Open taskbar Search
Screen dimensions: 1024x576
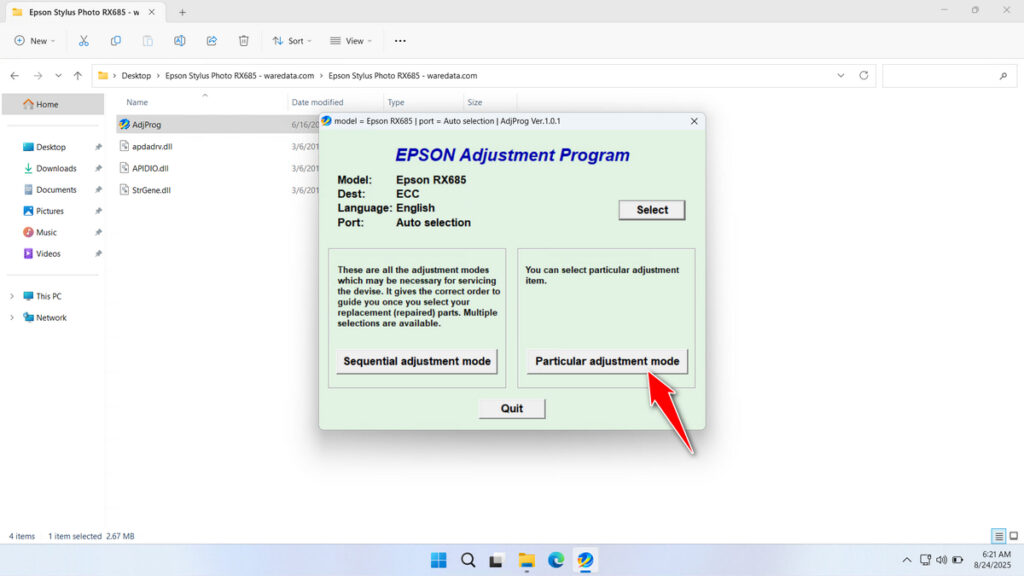(468, 560)
